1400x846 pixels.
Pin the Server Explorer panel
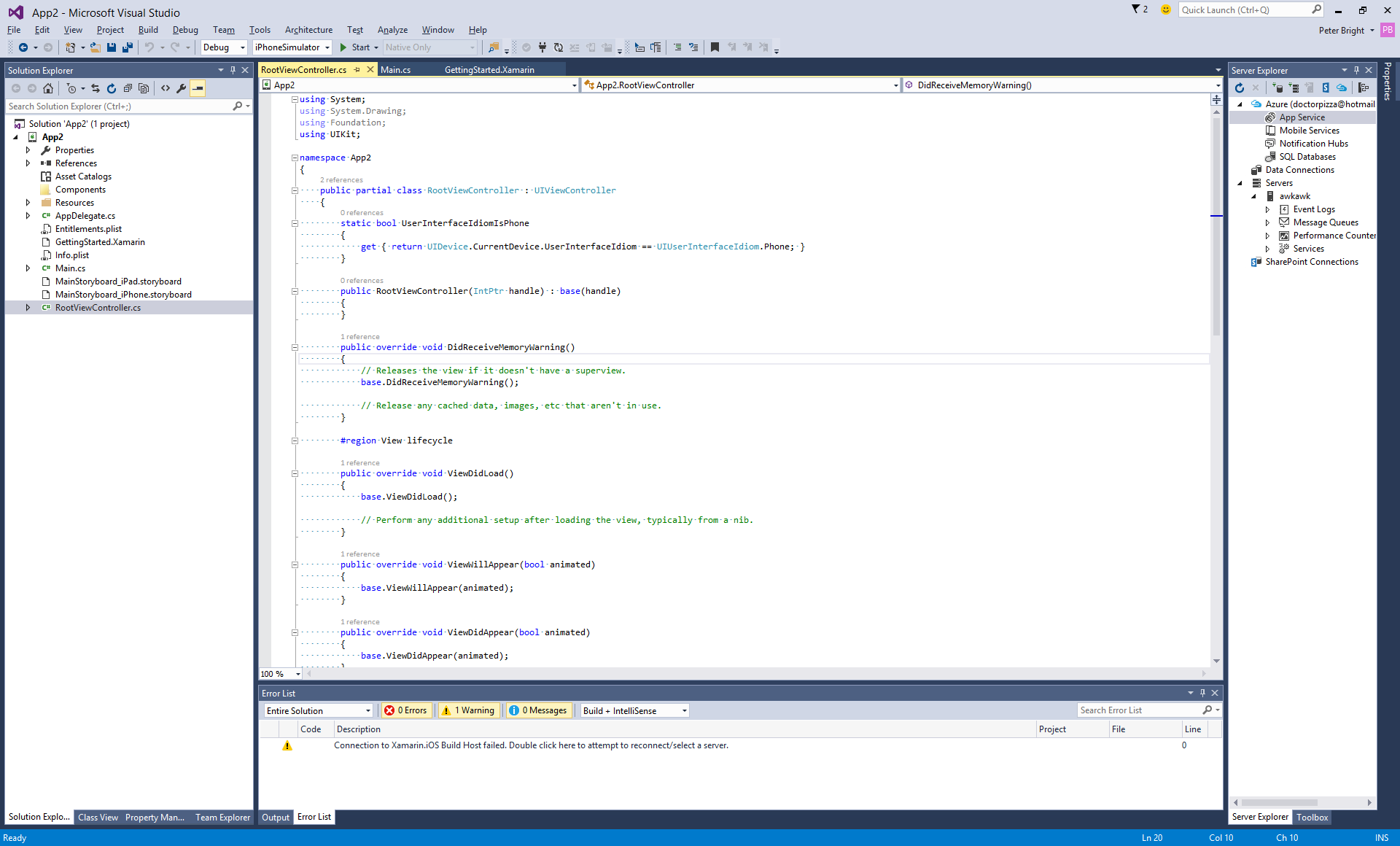pos(1356,70)
